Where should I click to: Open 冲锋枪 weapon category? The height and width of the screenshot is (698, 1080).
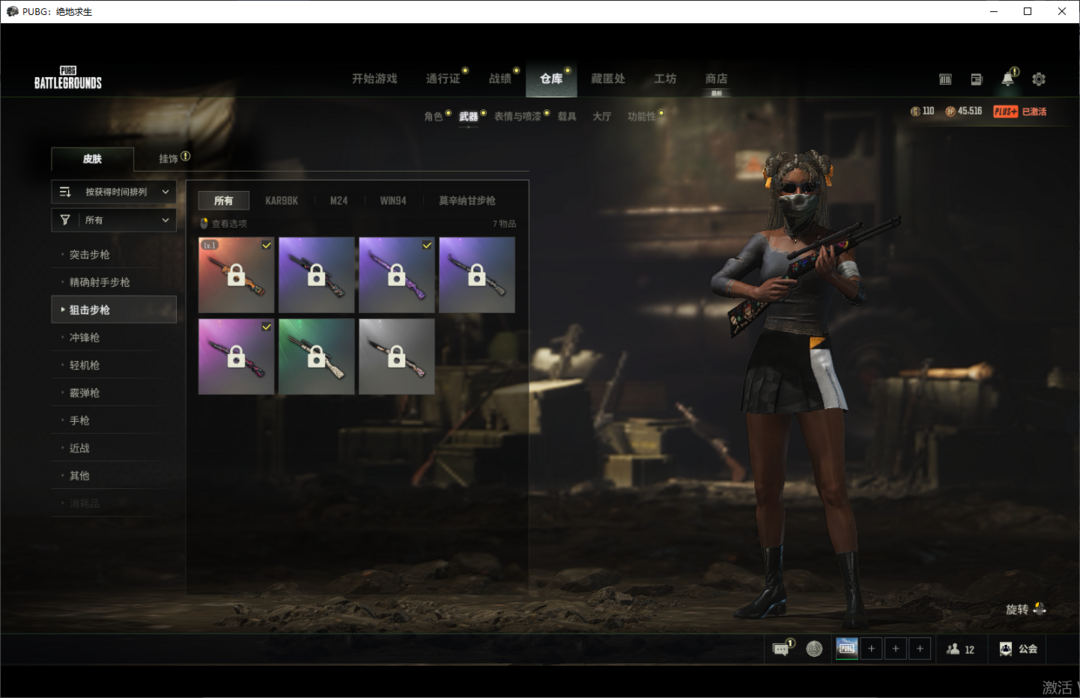[x=114, y=337]
